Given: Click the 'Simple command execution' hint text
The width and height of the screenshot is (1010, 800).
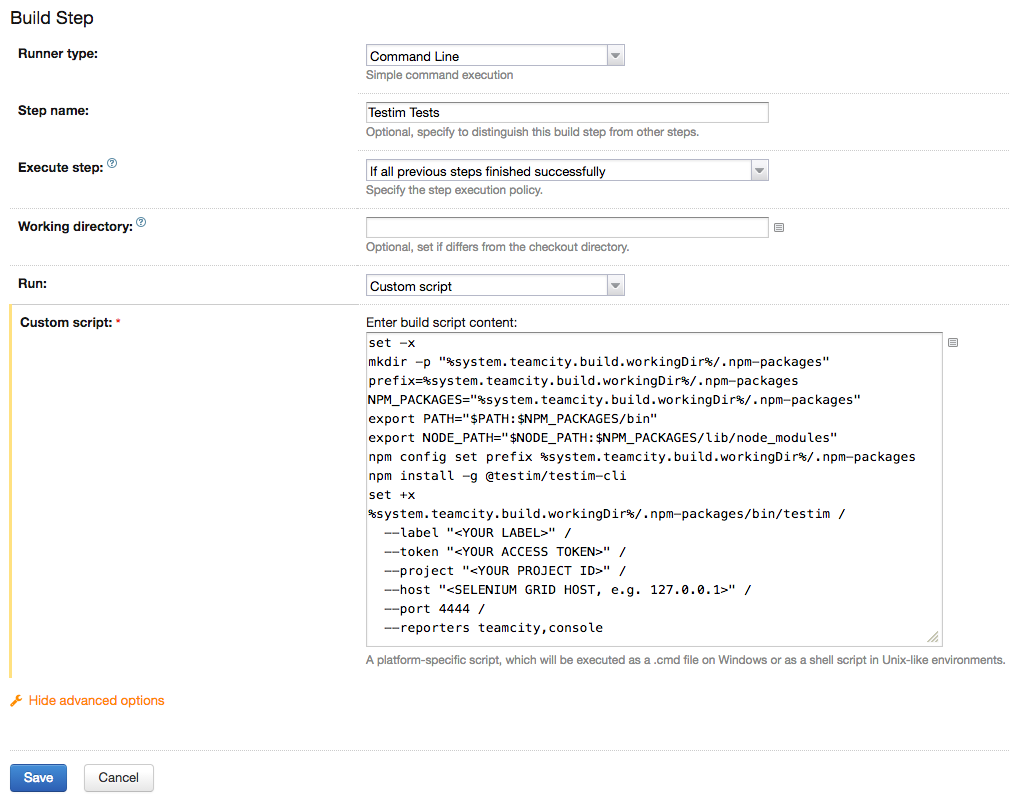Looking at the screenshot, I should tap(439, 75).
